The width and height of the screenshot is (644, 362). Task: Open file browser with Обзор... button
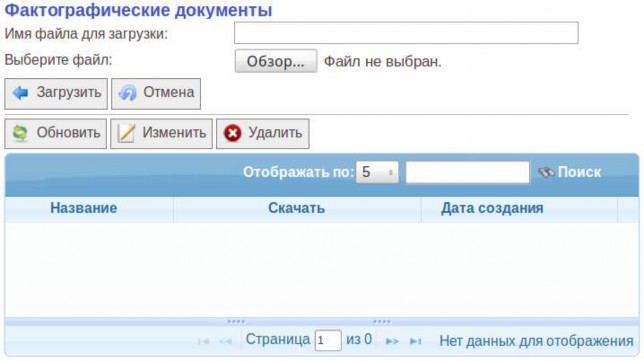[x=276, y=61]
